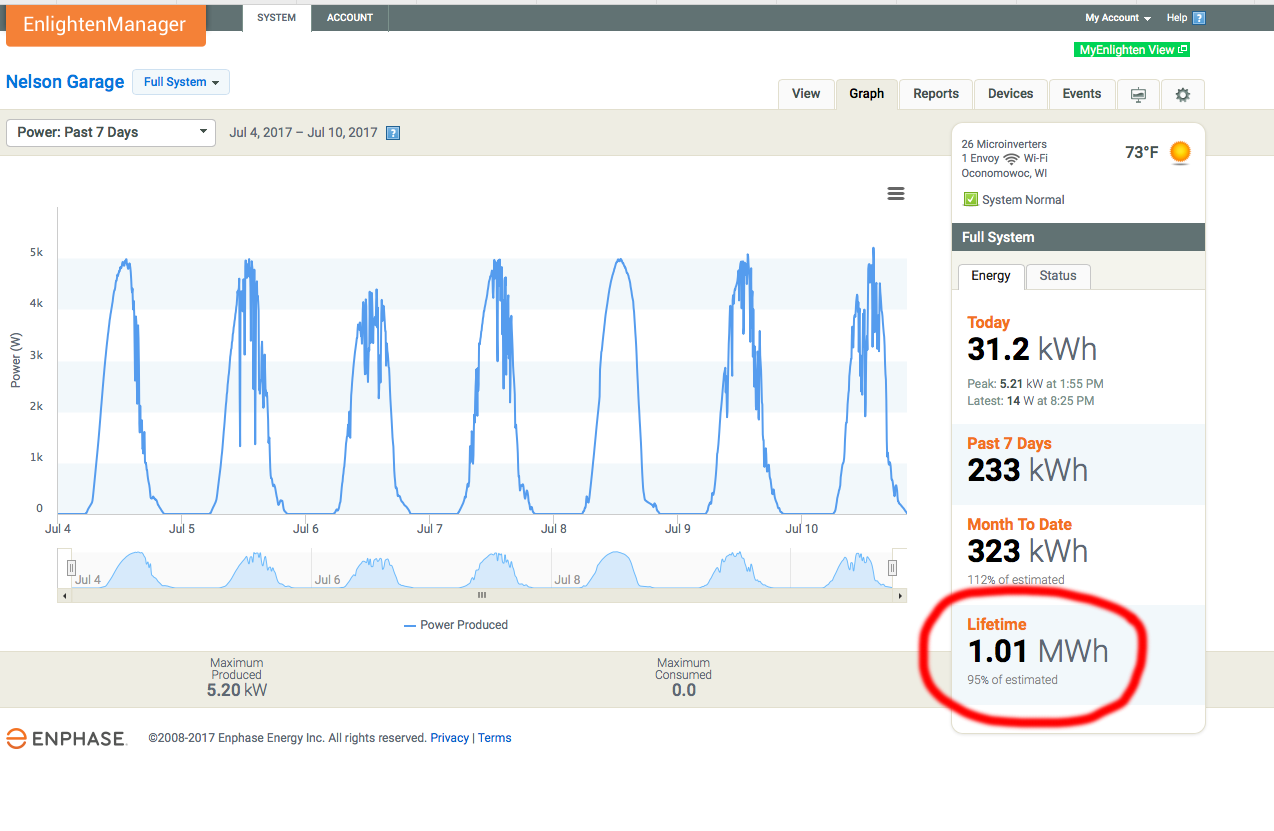Click the navigator right scroll arrow

point(900,595)
